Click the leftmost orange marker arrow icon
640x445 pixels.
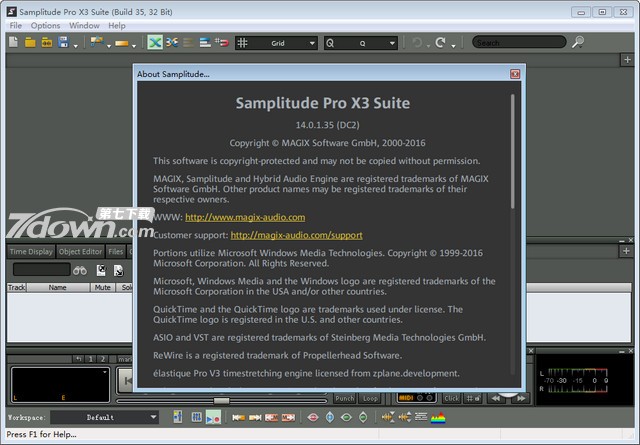pyautogui.click(x=238, y=417)
